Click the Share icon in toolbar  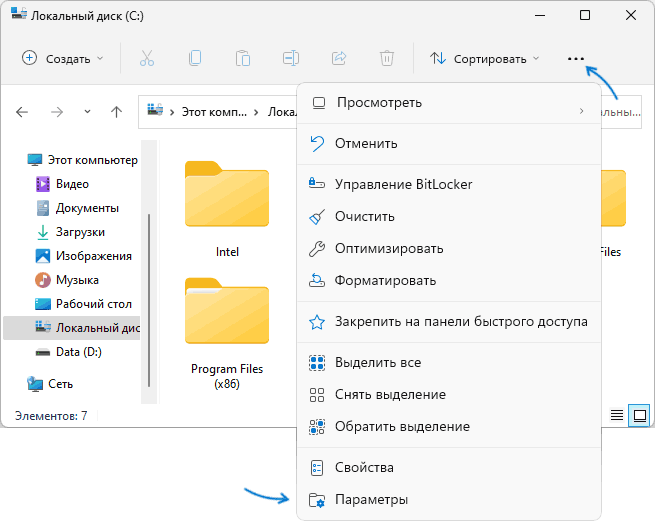click(x=339, y=58)
